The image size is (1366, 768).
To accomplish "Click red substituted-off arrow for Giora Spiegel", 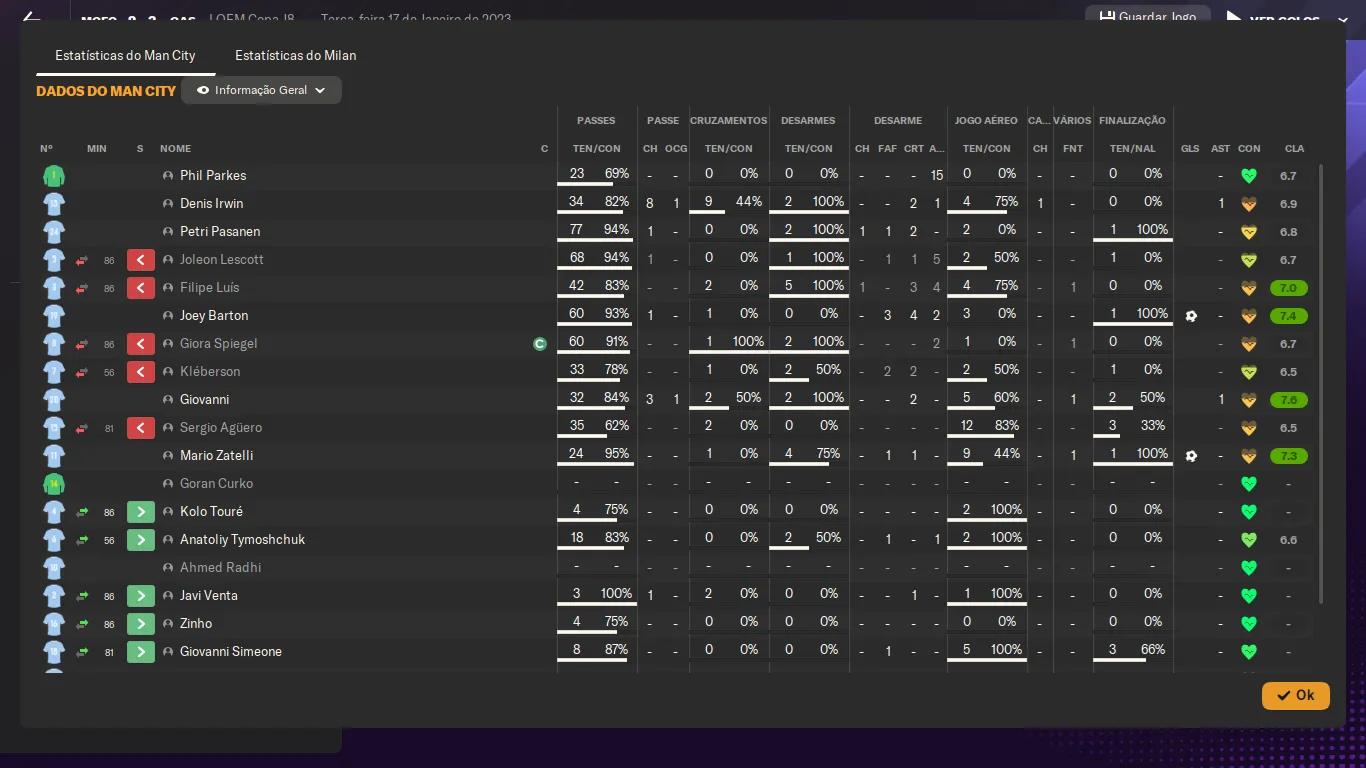I will pyautogui.click(x=141, y=344).
